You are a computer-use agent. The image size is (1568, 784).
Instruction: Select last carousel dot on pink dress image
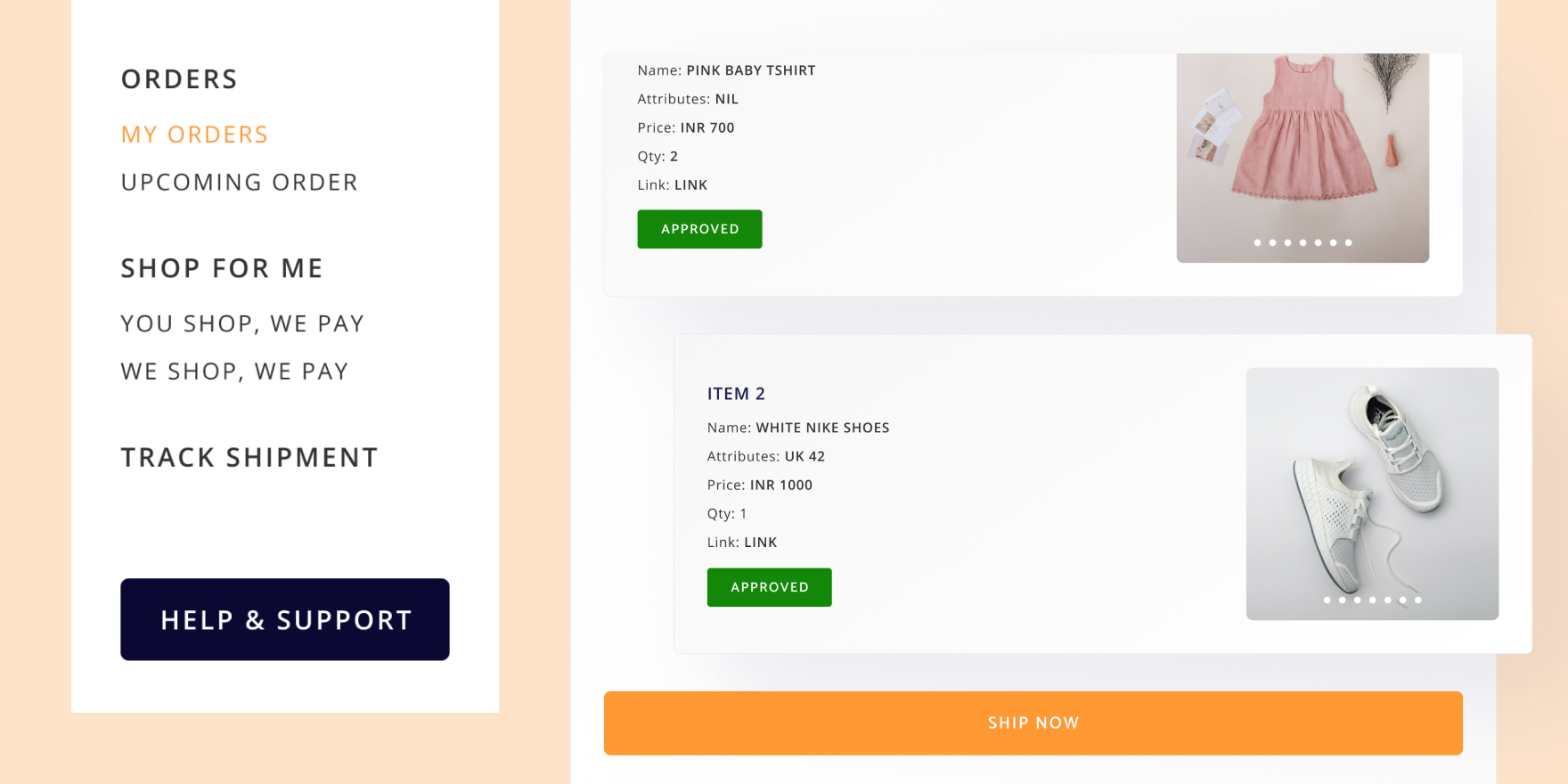[x=1349, y=242]
